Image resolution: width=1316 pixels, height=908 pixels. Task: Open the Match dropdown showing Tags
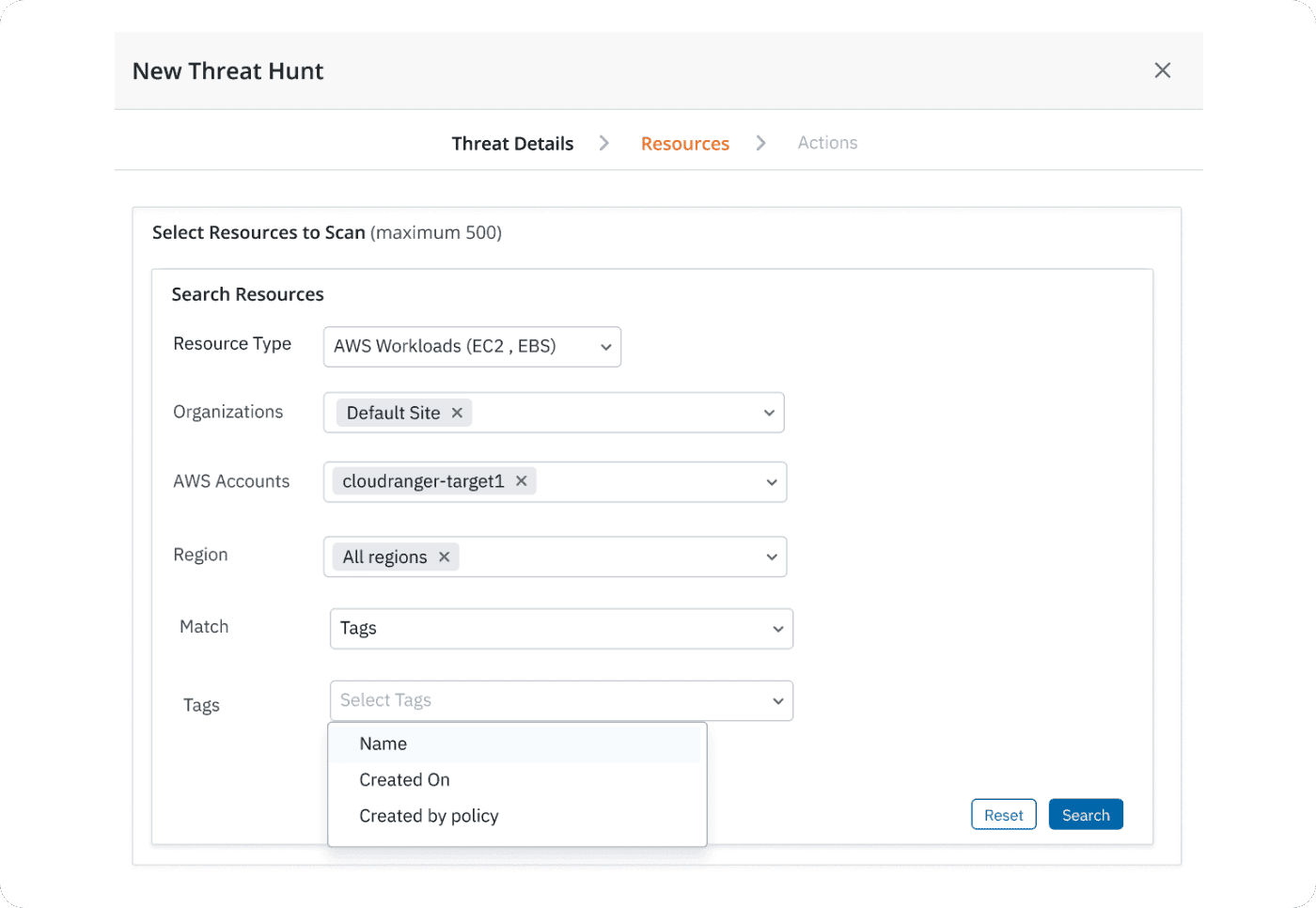(561, 629)
